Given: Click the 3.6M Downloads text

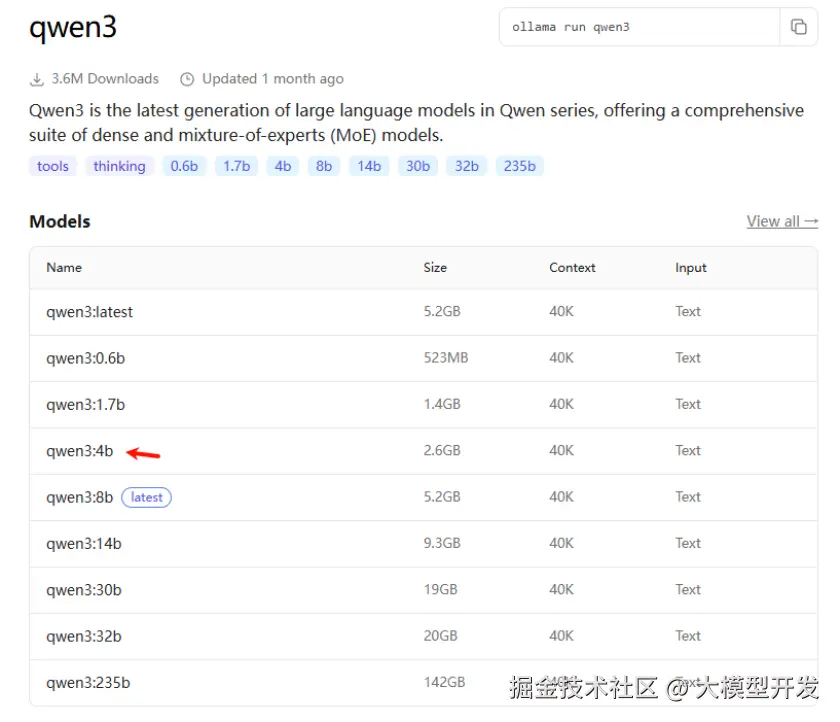Looking at the screenshot, I should (105, 79).
